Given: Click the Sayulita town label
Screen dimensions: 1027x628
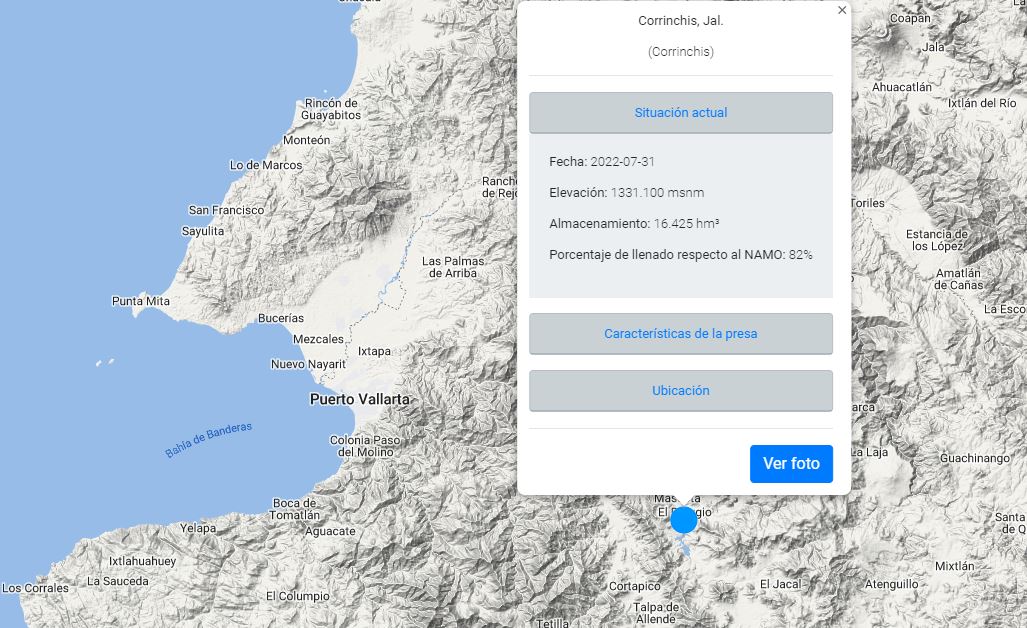Looking at the screenshot, I should pos(203,231).
